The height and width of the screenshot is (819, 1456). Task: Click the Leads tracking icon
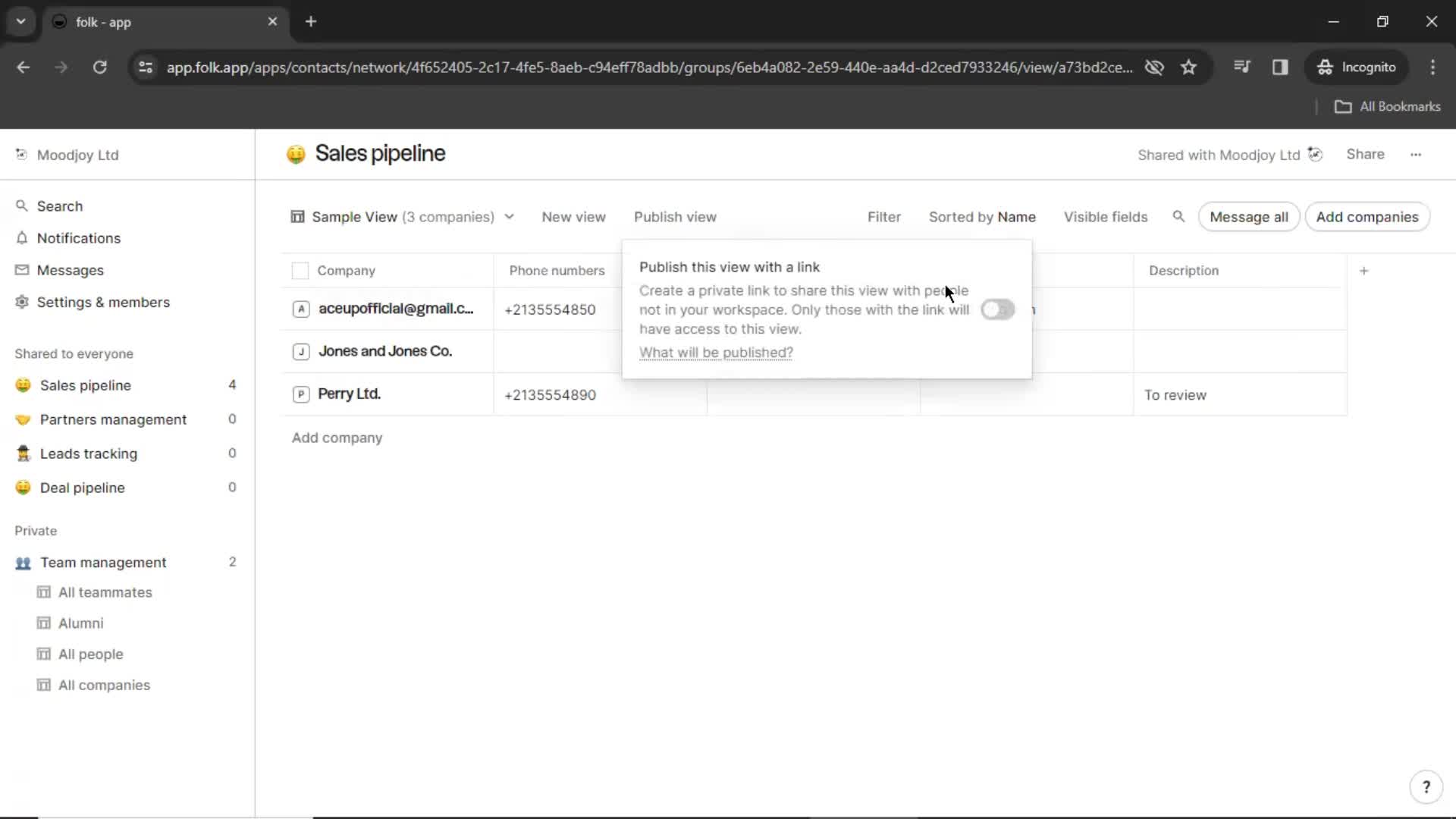tap(23, 453)
